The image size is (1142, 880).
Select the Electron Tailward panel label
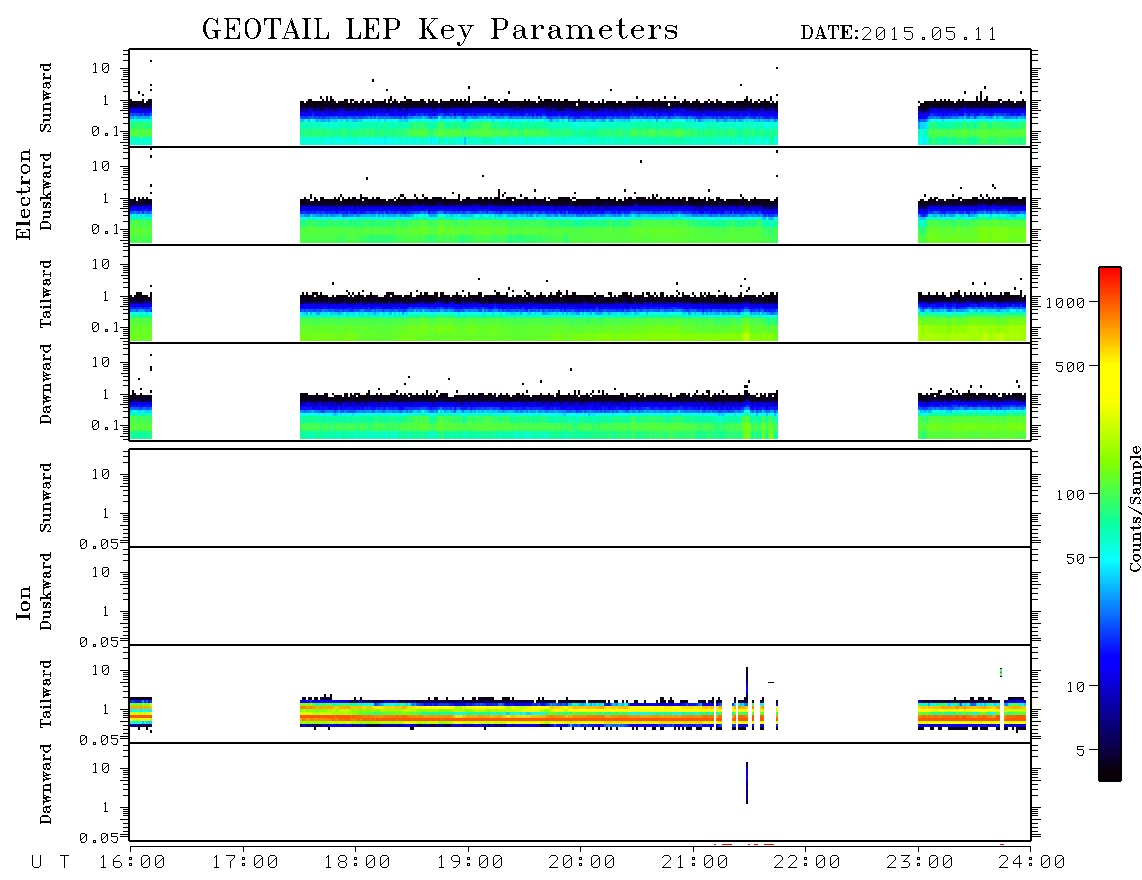point(46,294)
